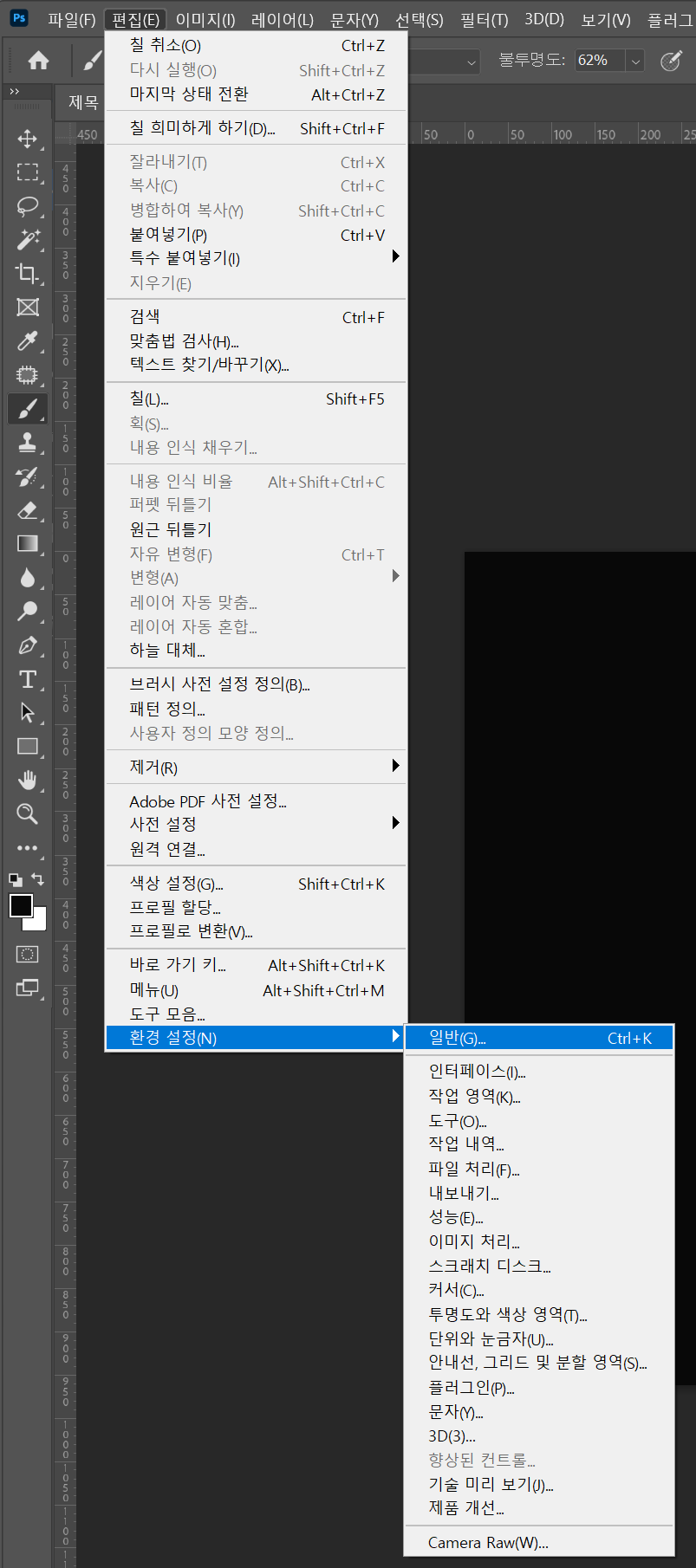Choose 색상 설정(G)... command
Viewport: 696px width, 1568px height.
(256, 884)
